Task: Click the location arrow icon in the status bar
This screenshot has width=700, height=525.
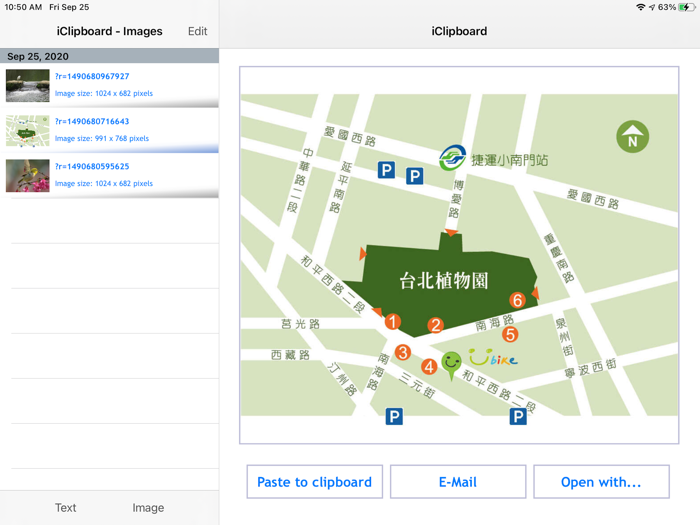Action: 652,7
